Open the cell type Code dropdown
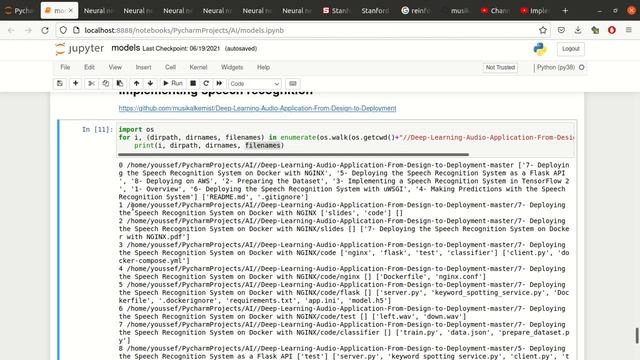This screenshot has width=640, height=360. [254, 84]
